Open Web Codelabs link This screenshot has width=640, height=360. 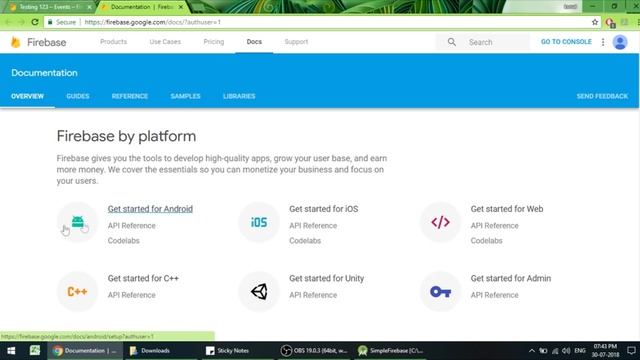click(486, 241)
